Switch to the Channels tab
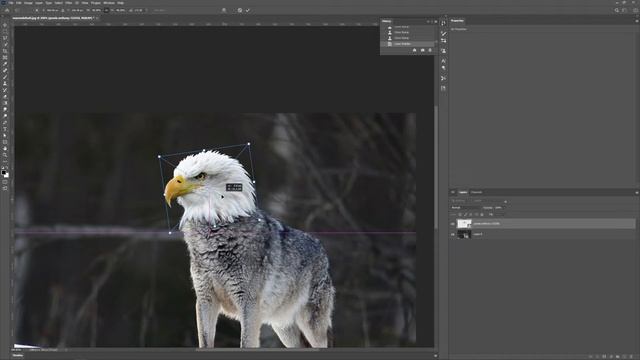 476,192
